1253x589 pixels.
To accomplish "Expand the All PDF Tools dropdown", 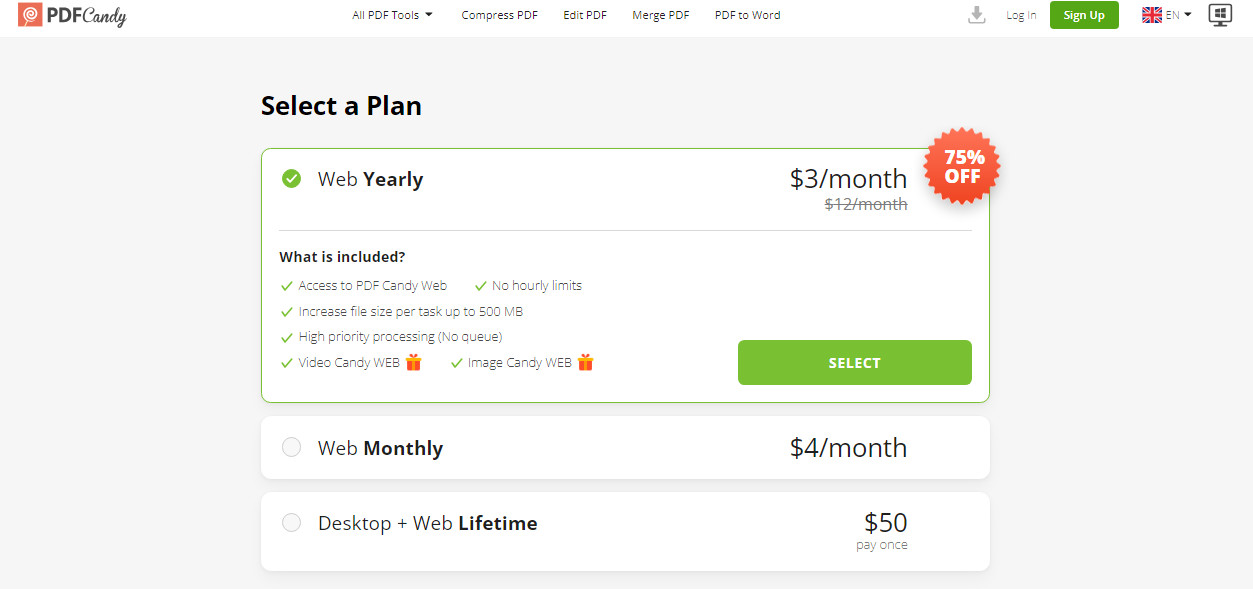I will [392, 15].
